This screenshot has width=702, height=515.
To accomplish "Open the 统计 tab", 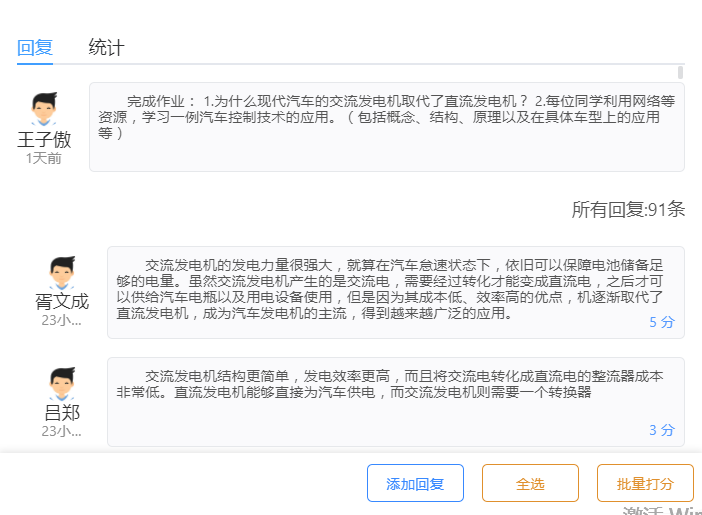I will [106, 47].
